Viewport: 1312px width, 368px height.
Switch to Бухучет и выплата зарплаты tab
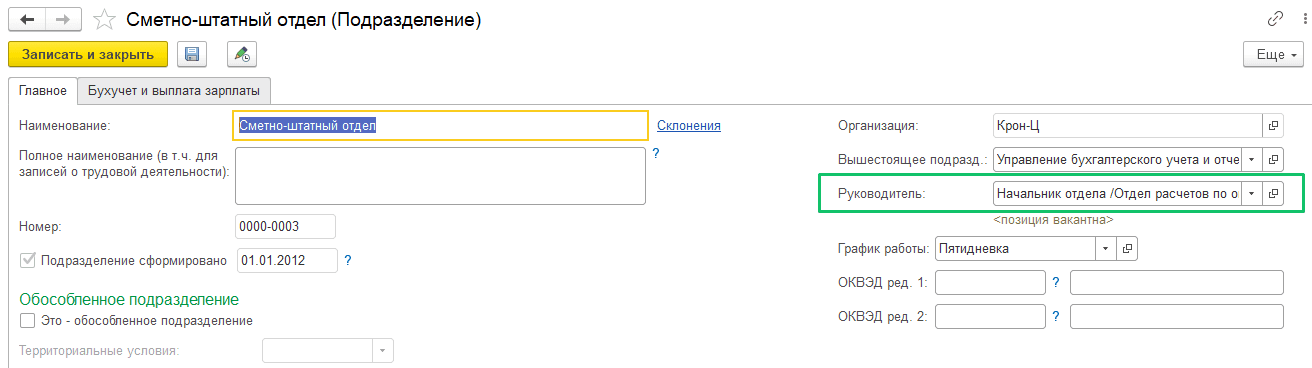[x=174, y=91]
